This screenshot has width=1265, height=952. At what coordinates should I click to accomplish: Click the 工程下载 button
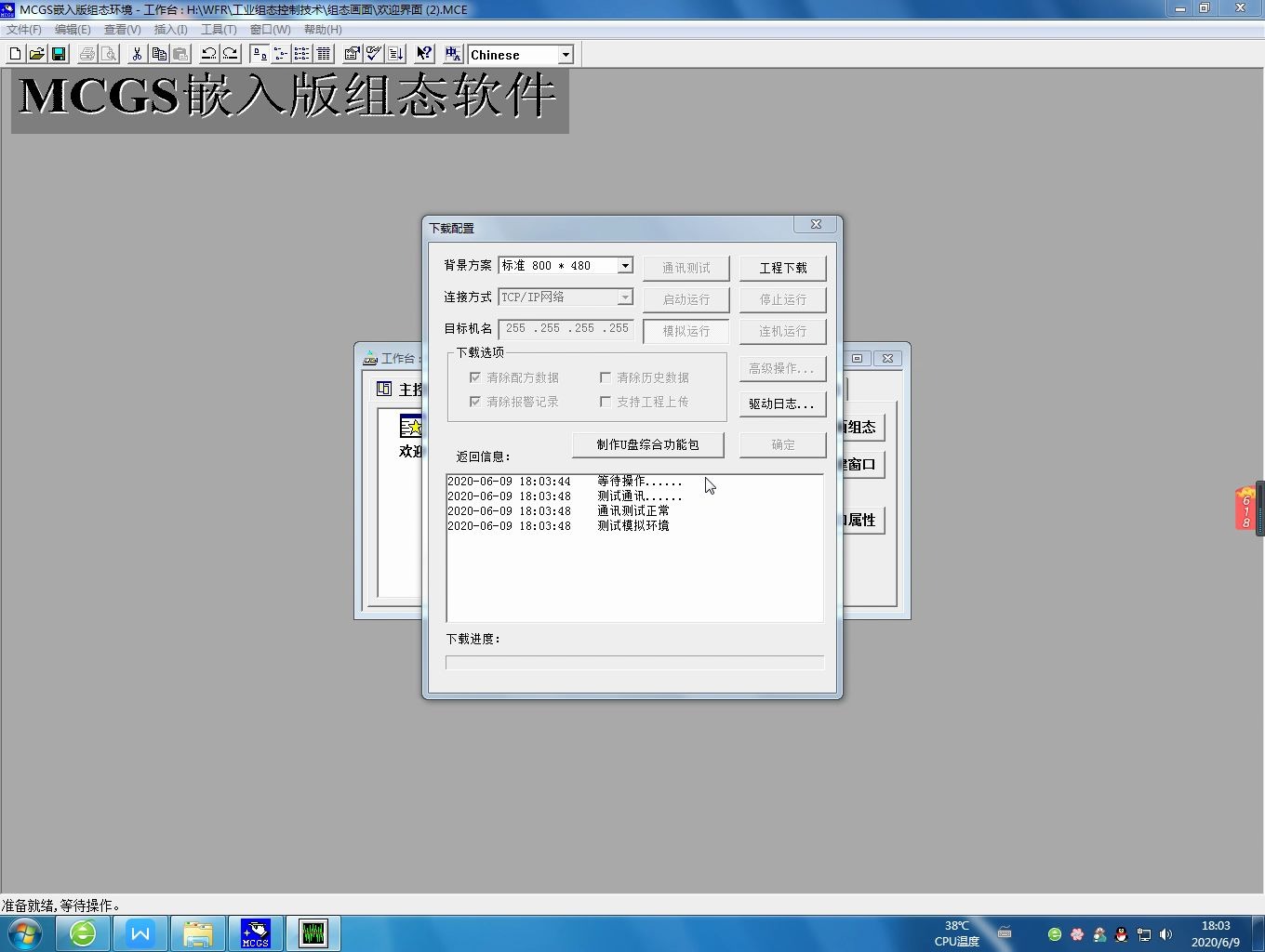[x=783, y=268]
